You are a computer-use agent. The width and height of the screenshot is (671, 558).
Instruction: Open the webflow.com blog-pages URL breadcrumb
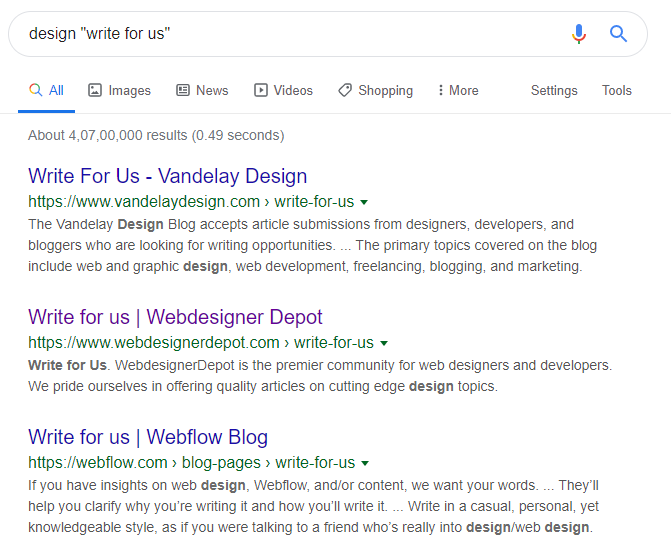(x=191, y=463)
